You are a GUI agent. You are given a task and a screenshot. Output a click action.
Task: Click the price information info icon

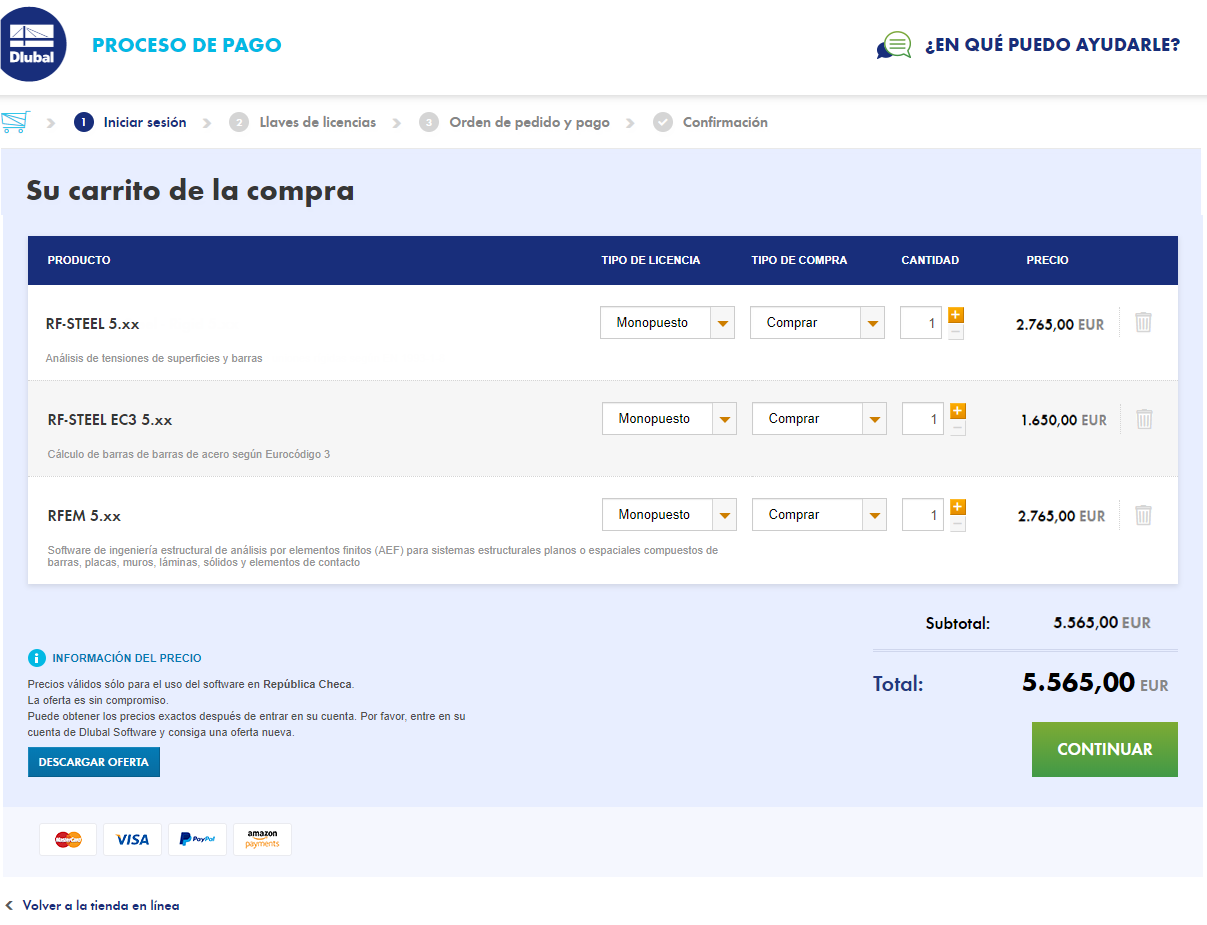click(x=37, y=658)
